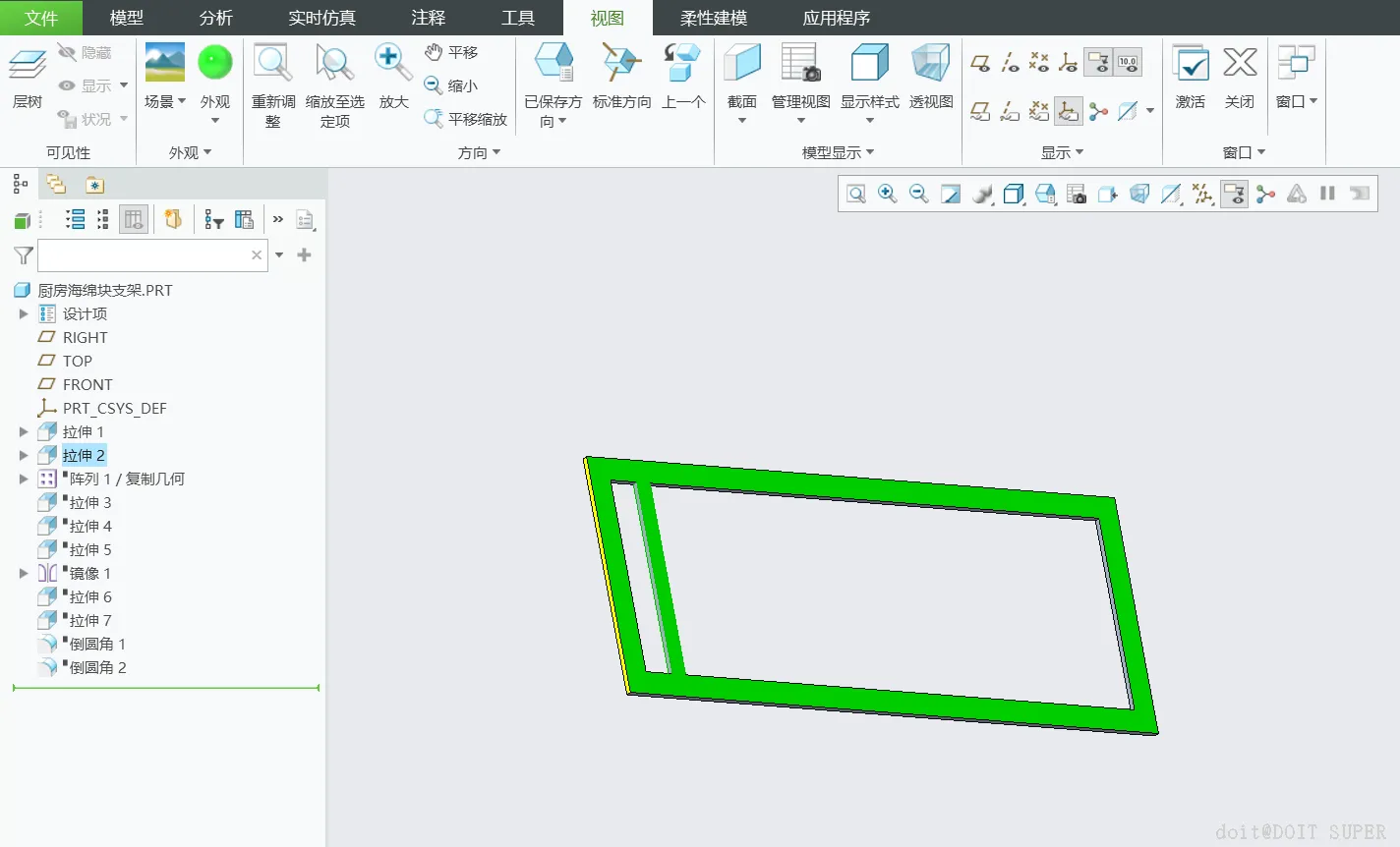Screen dimensions: 1400x847
Task: Toggle dimension 10.0 display in ribbon
Action: point(1128,63)
